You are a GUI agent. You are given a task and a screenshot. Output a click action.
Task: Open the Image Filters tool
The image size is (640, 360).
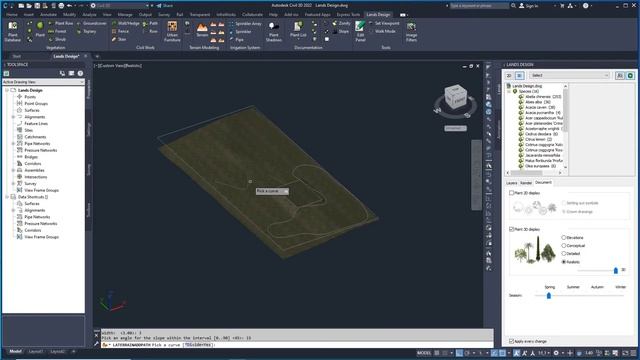pyautogui.click(x=411, y=31)
